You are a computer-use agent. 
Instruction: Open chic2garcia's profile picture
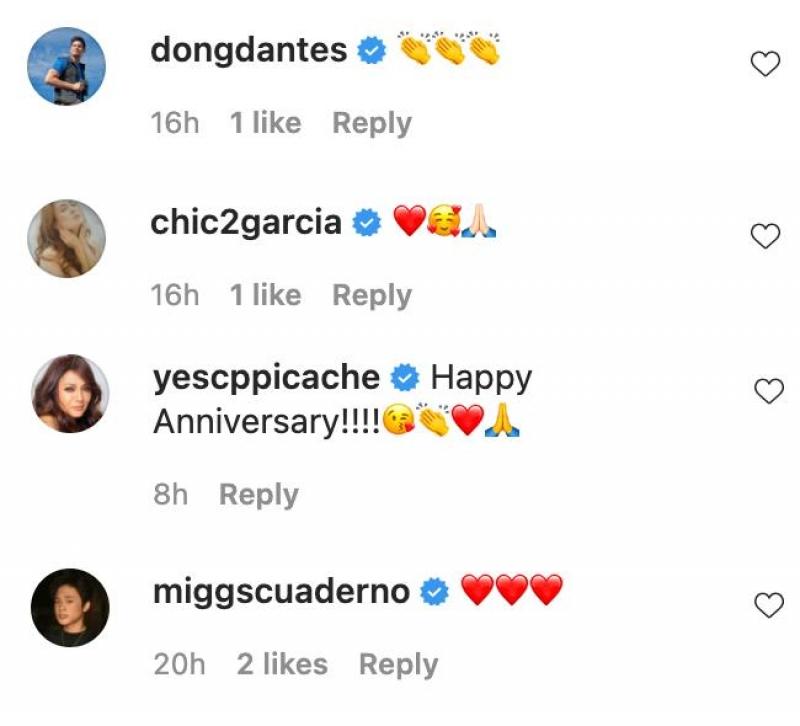click(67, 238)
